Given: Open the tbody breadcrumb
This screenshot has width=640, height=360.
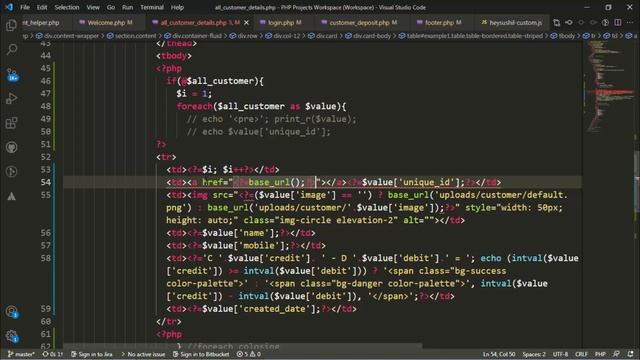Looking at the screenshot, I should pyautogui.click(x=562, y=36).
